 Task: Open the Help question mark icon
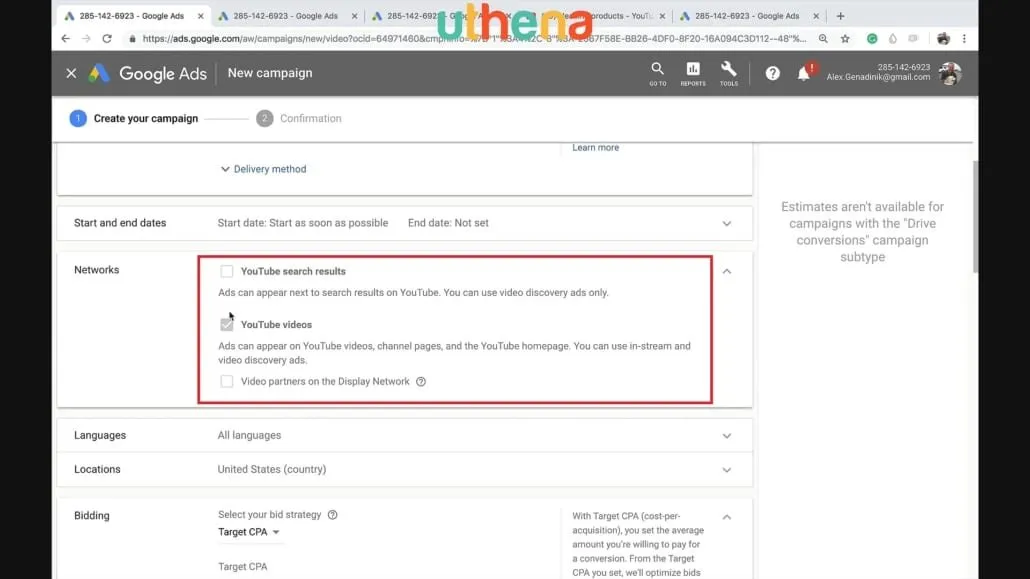(772, 73)
